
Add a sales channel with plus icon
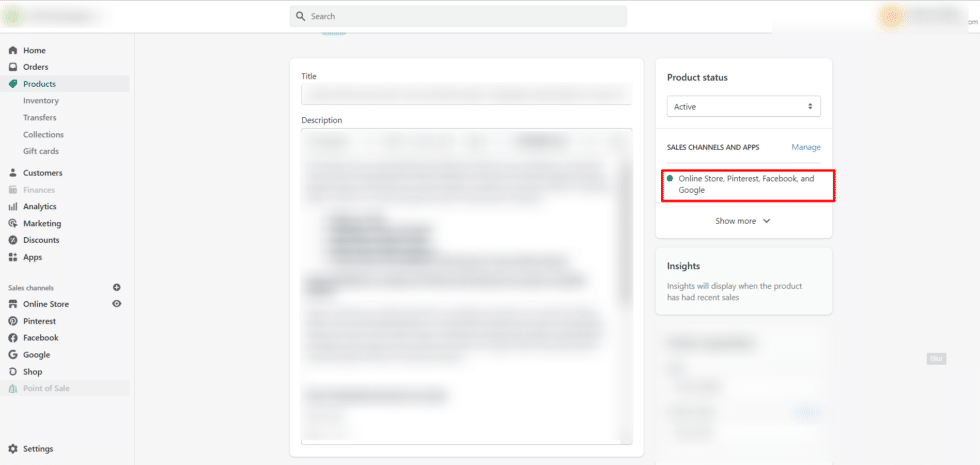coord(117,288)
